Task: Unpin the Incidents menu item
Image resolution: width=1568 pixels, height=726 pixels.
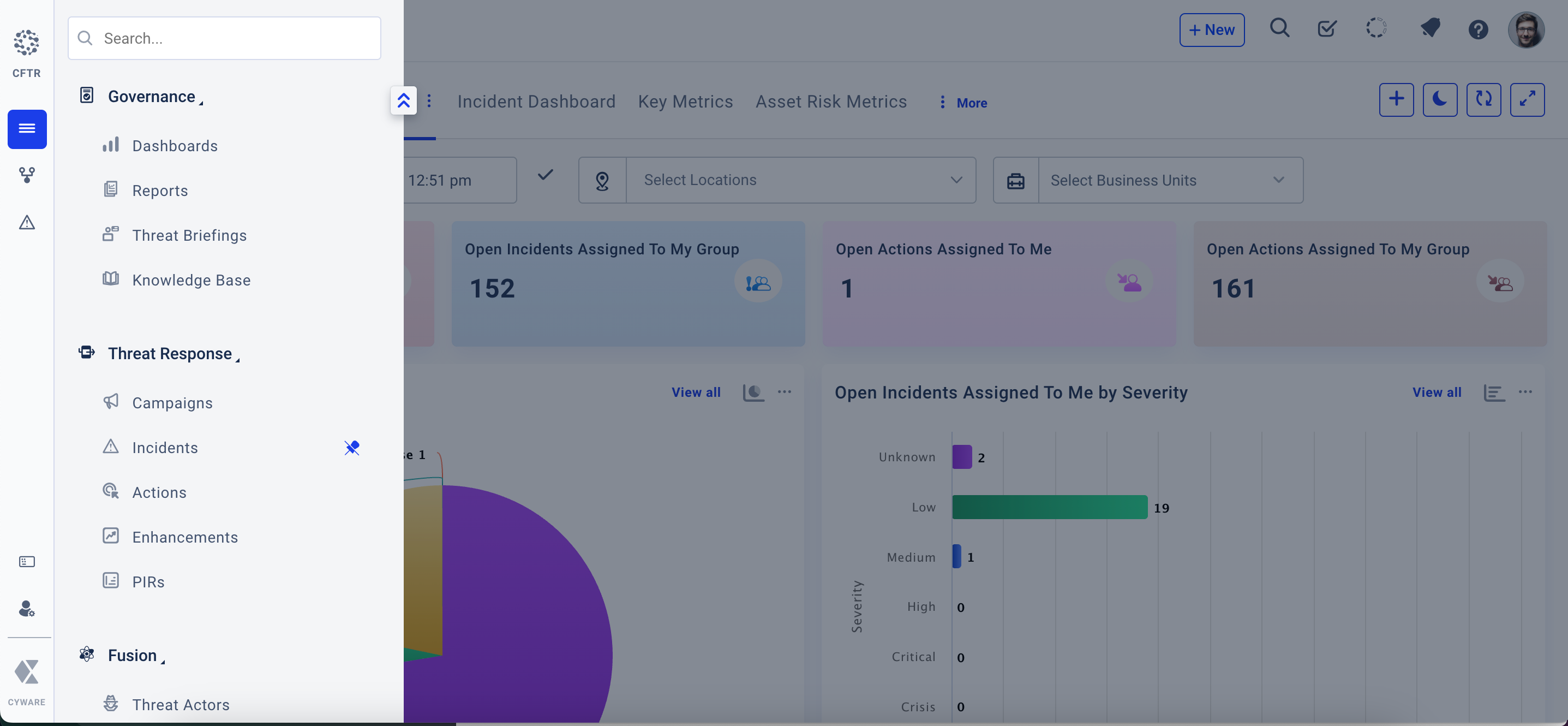Action: tap(352, 448)
